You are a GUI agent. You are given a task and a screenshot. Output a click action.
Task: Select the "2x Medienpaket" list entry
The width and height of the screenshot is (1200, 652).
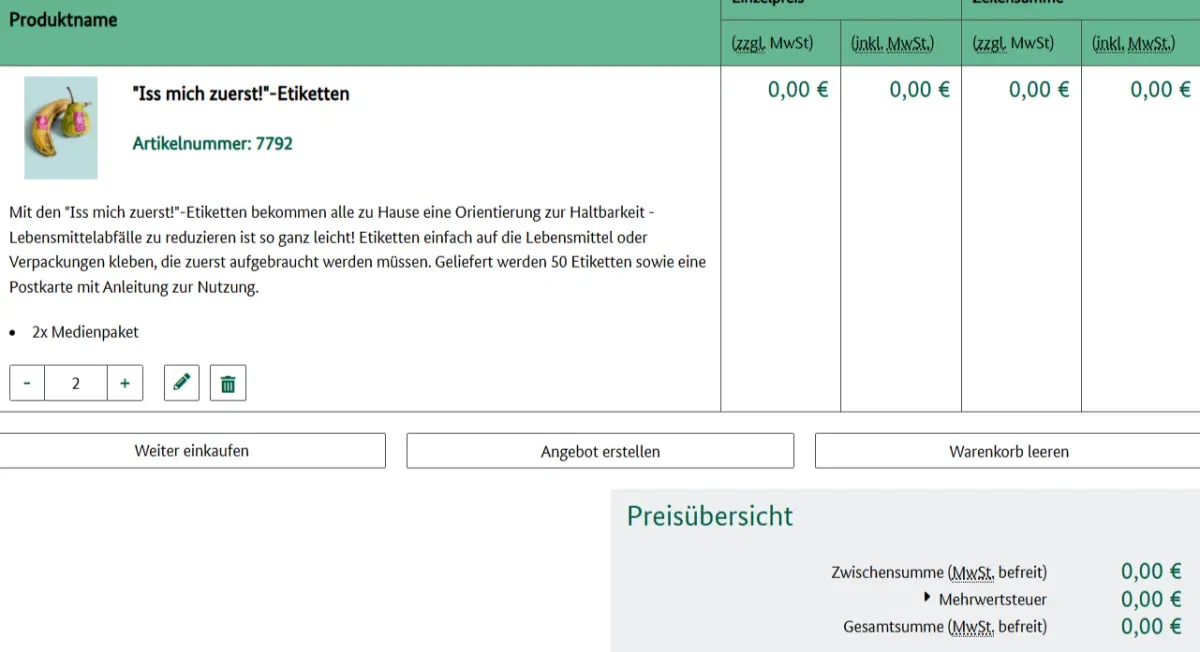coord(85,332)
